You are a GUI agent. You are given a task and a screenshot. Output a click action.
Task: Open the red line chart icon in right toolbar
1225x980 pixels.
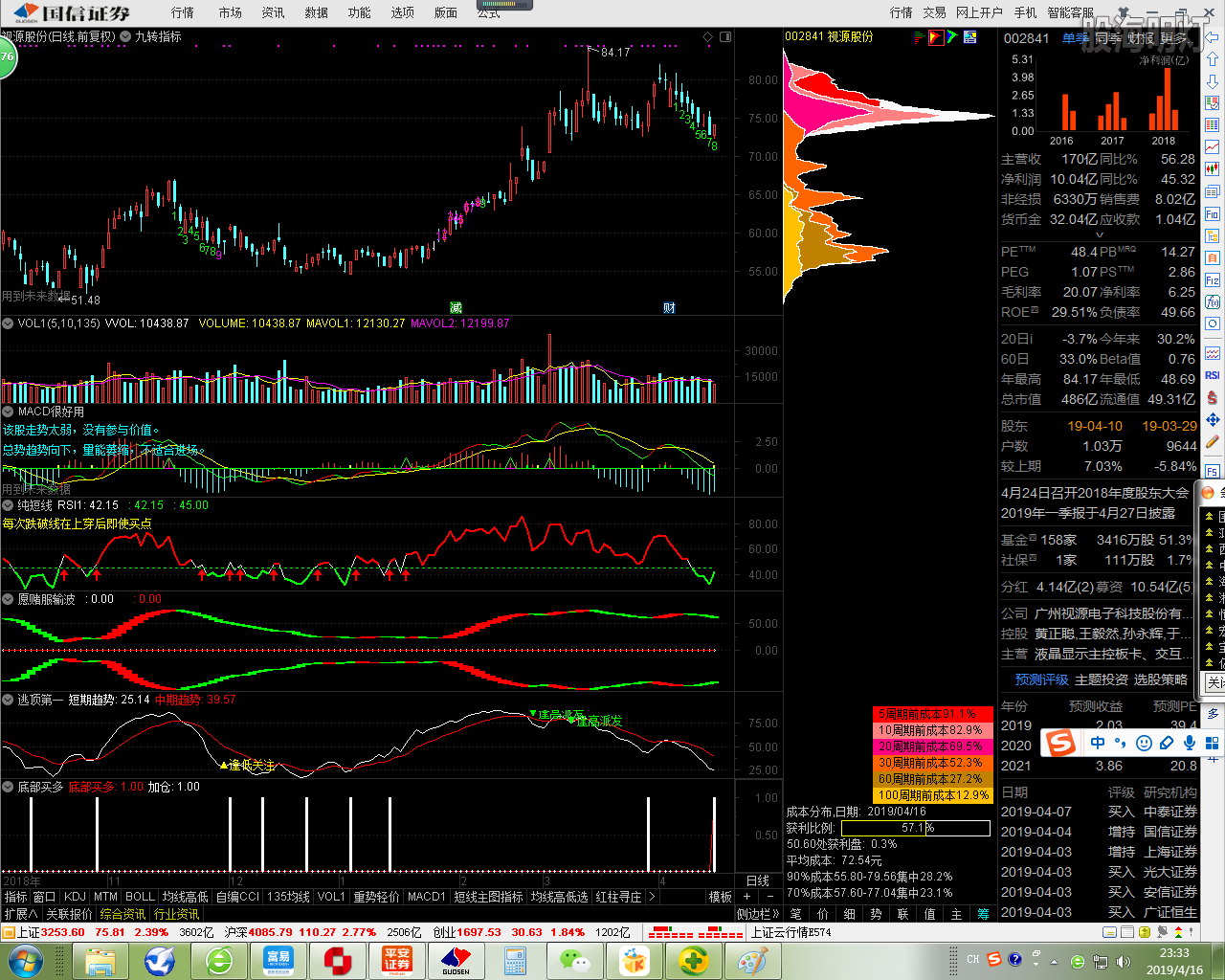[1213, 147]
